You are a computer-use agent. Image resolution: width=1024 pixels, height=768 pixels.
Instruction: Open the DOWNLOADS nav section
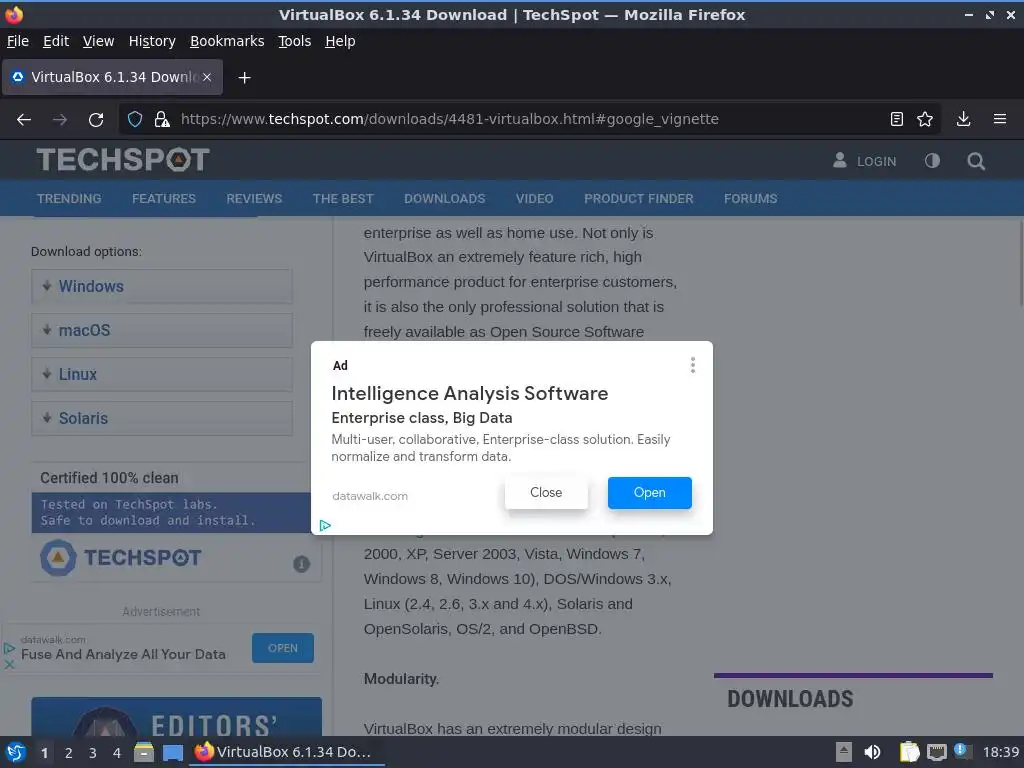(445, 199)
